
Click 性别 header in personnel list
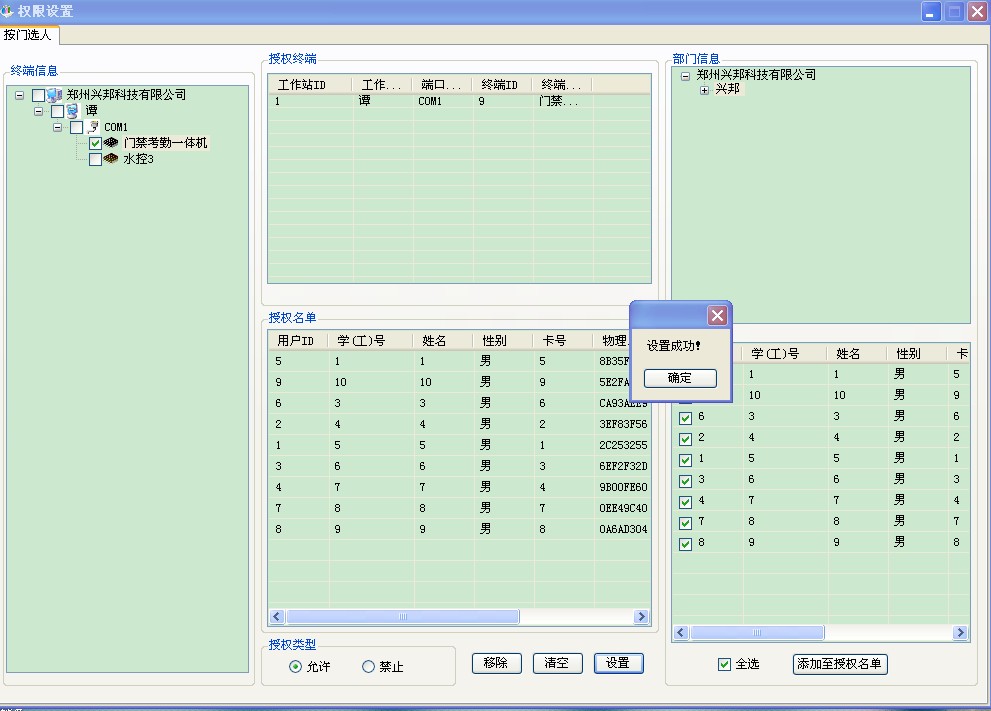tap(916, 354)
